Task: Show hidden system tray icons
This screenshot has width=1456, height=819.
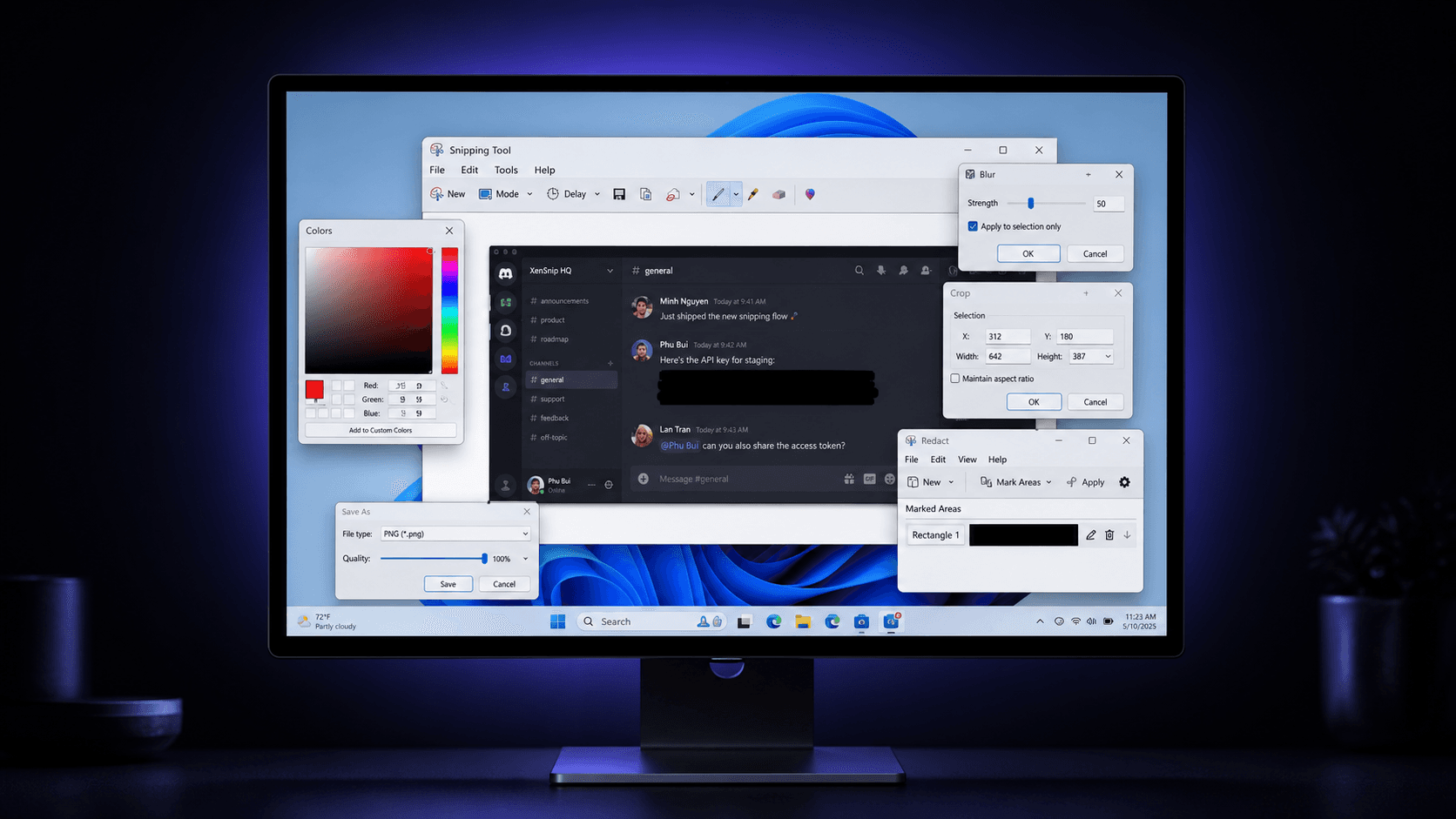Action: tap(1040, 621)
